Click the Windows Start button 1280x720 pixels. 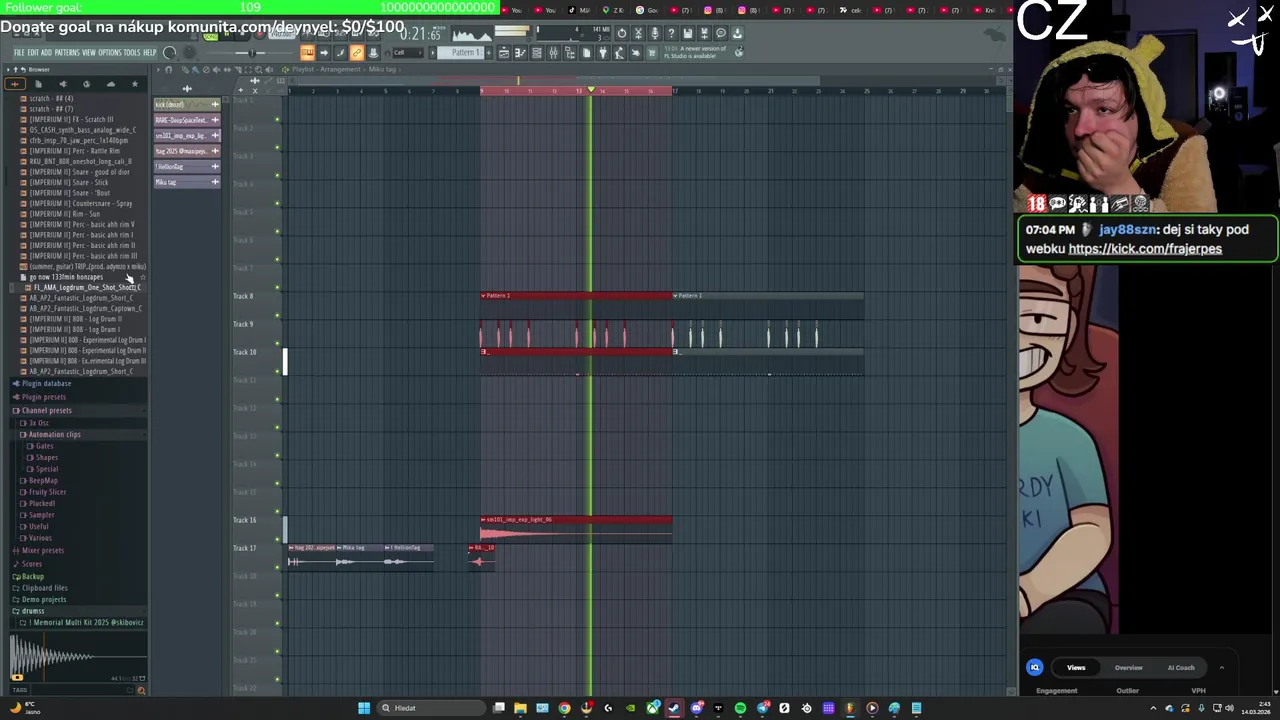point(364,708)
